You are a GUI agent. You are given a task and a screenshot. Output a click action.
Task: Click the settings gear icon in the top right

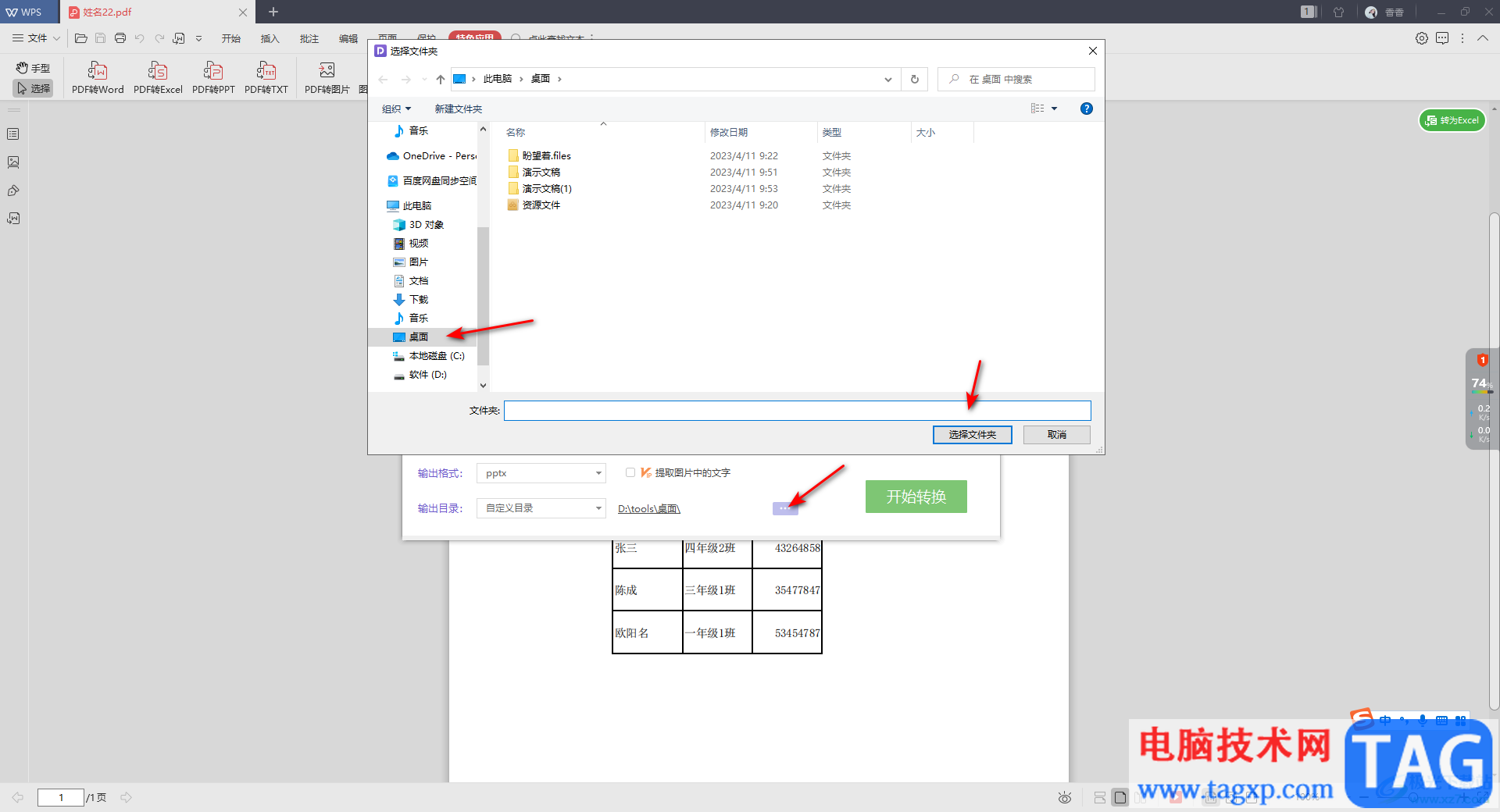tap(1422, 38)
